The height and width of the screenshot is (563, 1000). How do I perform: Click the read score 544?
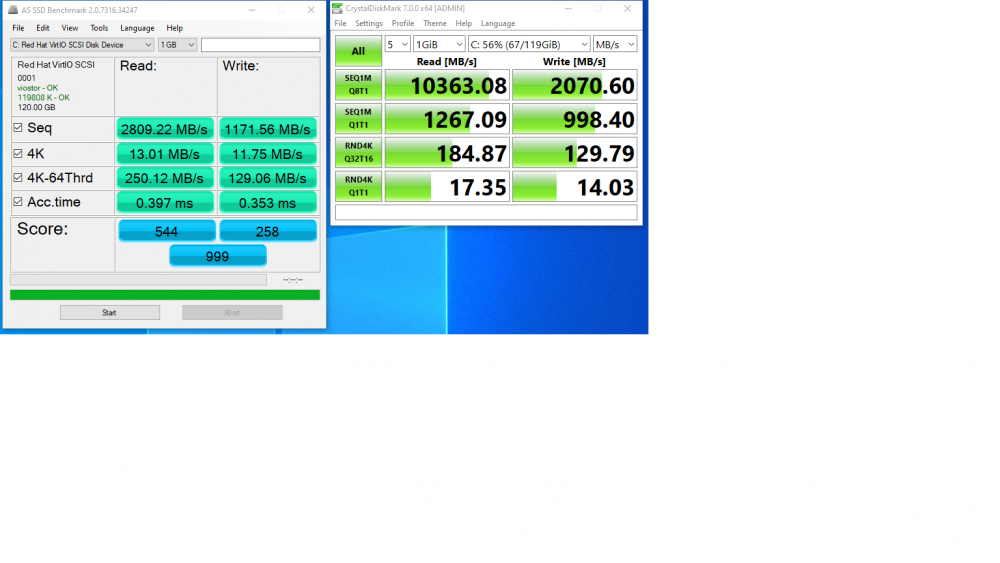[166, 231]
